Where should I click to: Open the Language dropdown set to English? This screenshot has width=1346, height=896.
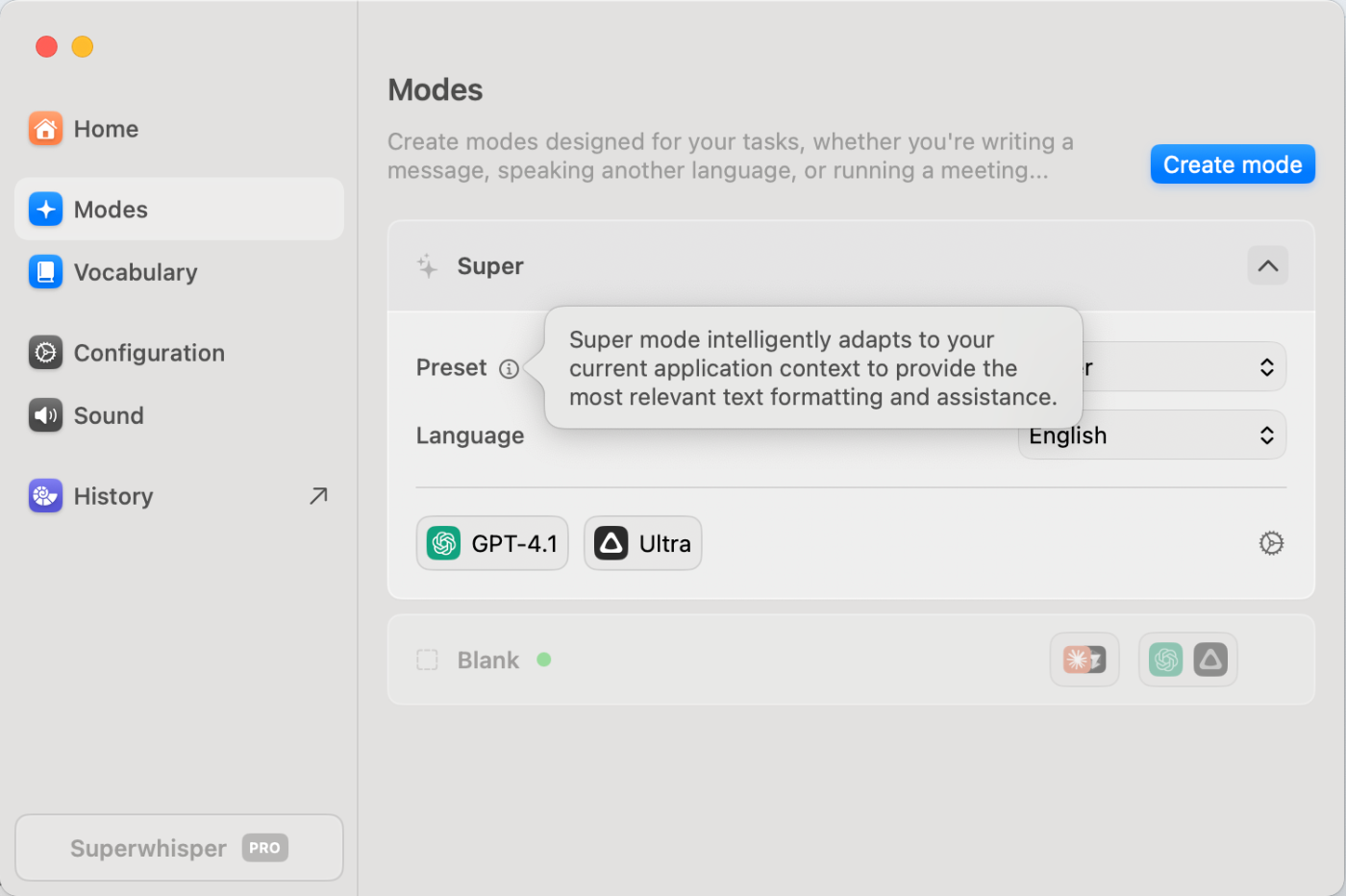pos(1152,436)
